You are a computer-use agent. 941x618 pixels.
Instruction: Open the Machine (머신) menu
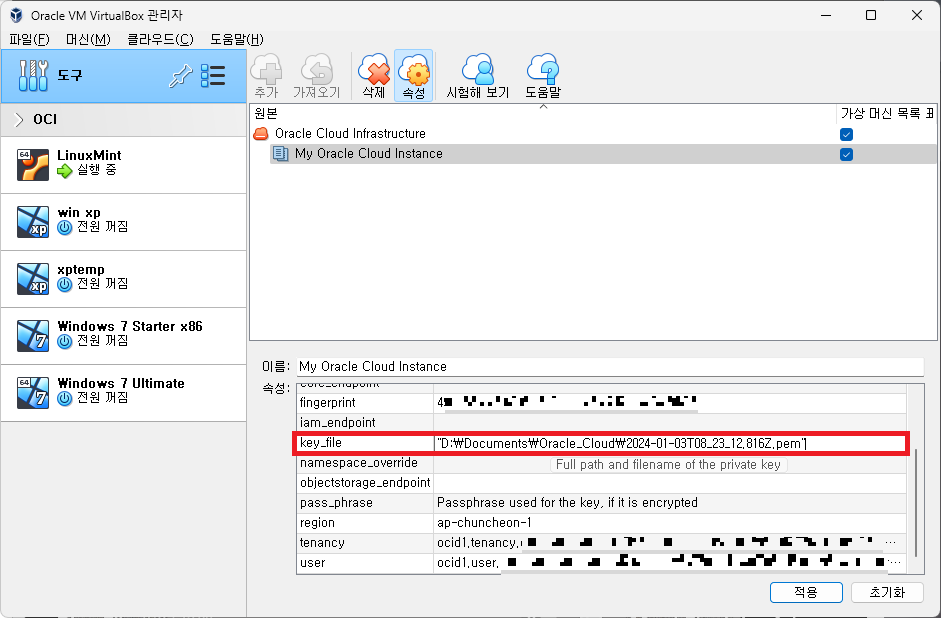pyautogui.click(x=88, y=39)
